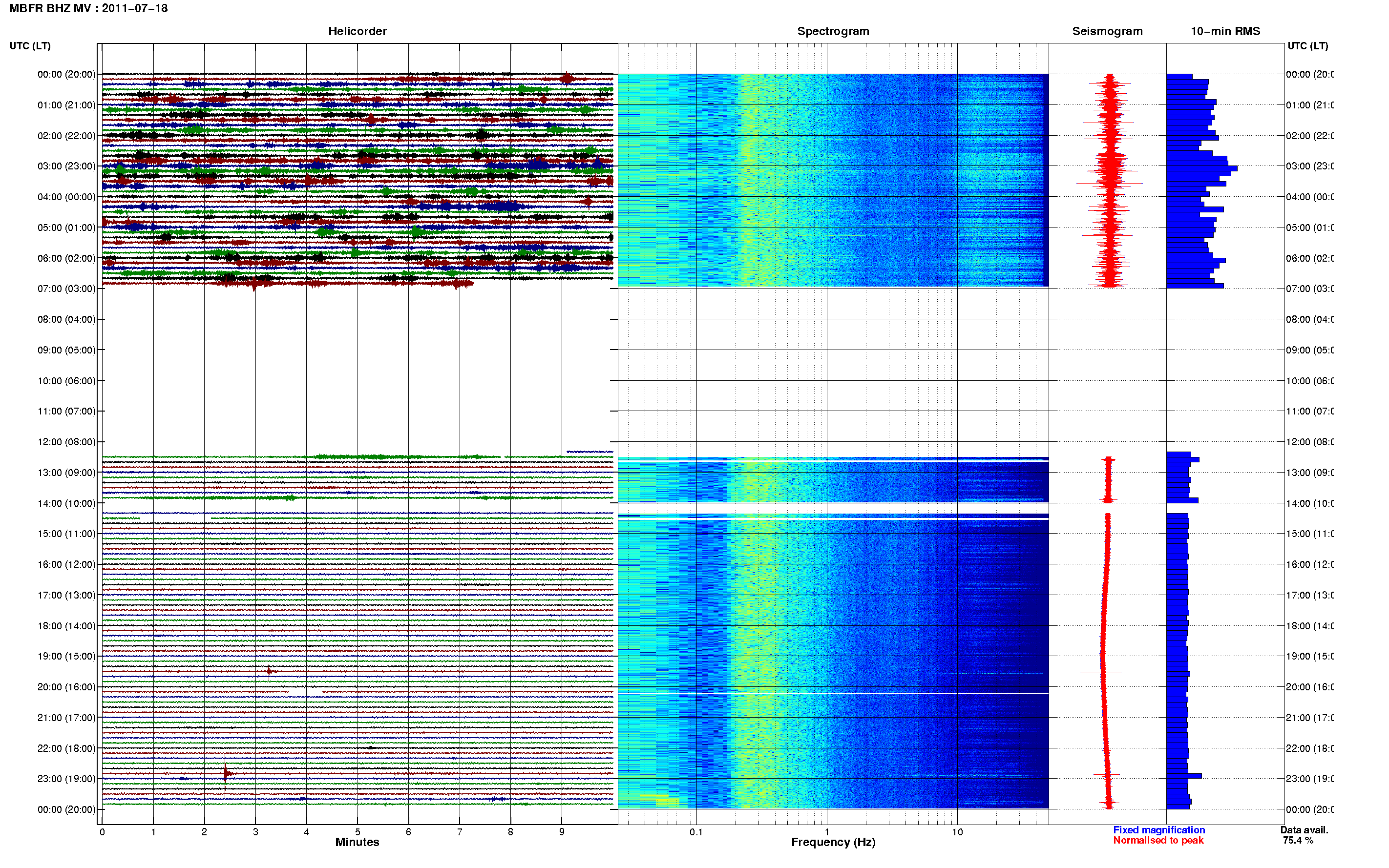1389x868 pixels.
Task: Click the small event spike near 19:30 on helicorder
Action: [269, 671]
